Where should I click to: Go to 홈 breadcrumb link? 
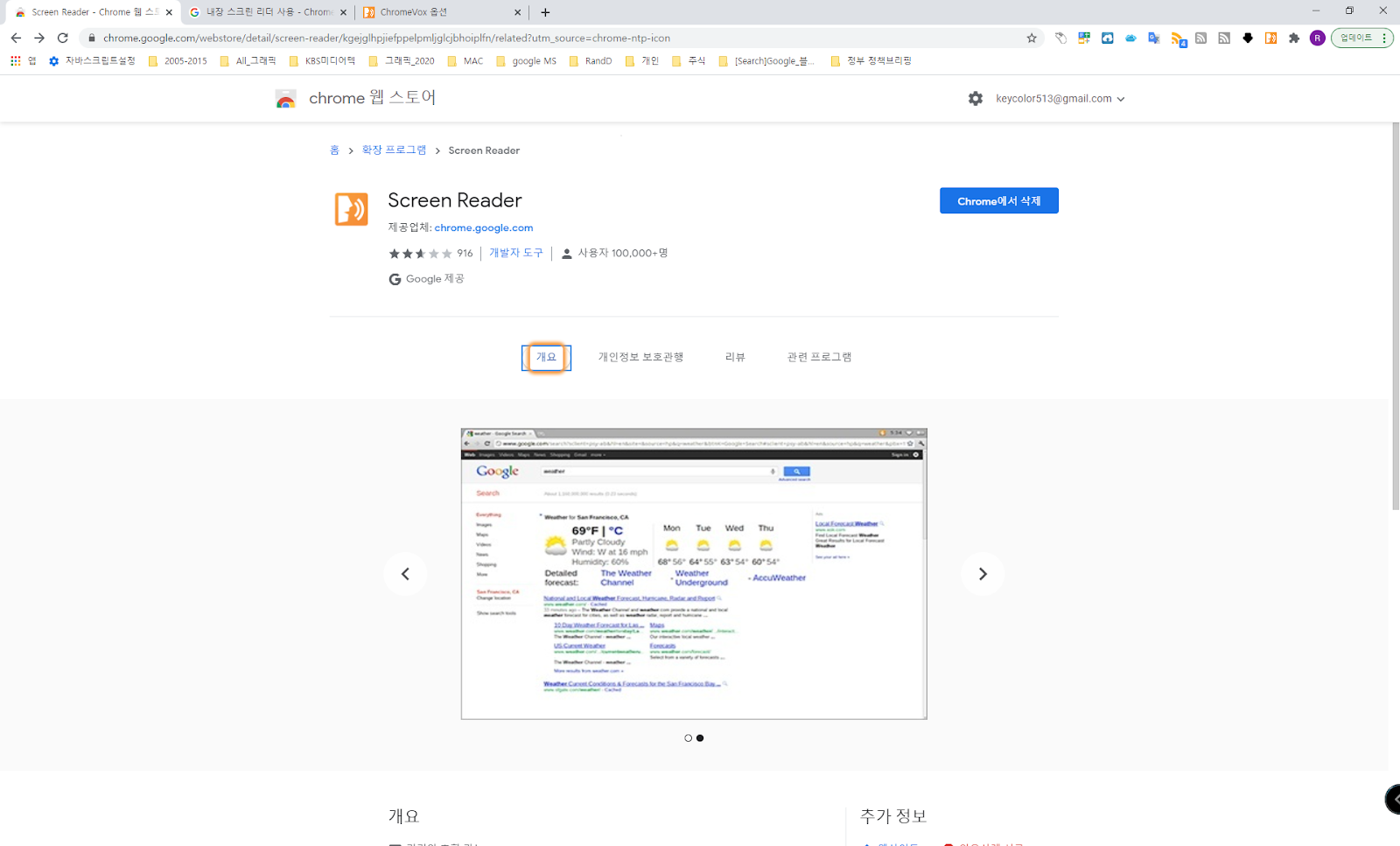tap(334, 150)
